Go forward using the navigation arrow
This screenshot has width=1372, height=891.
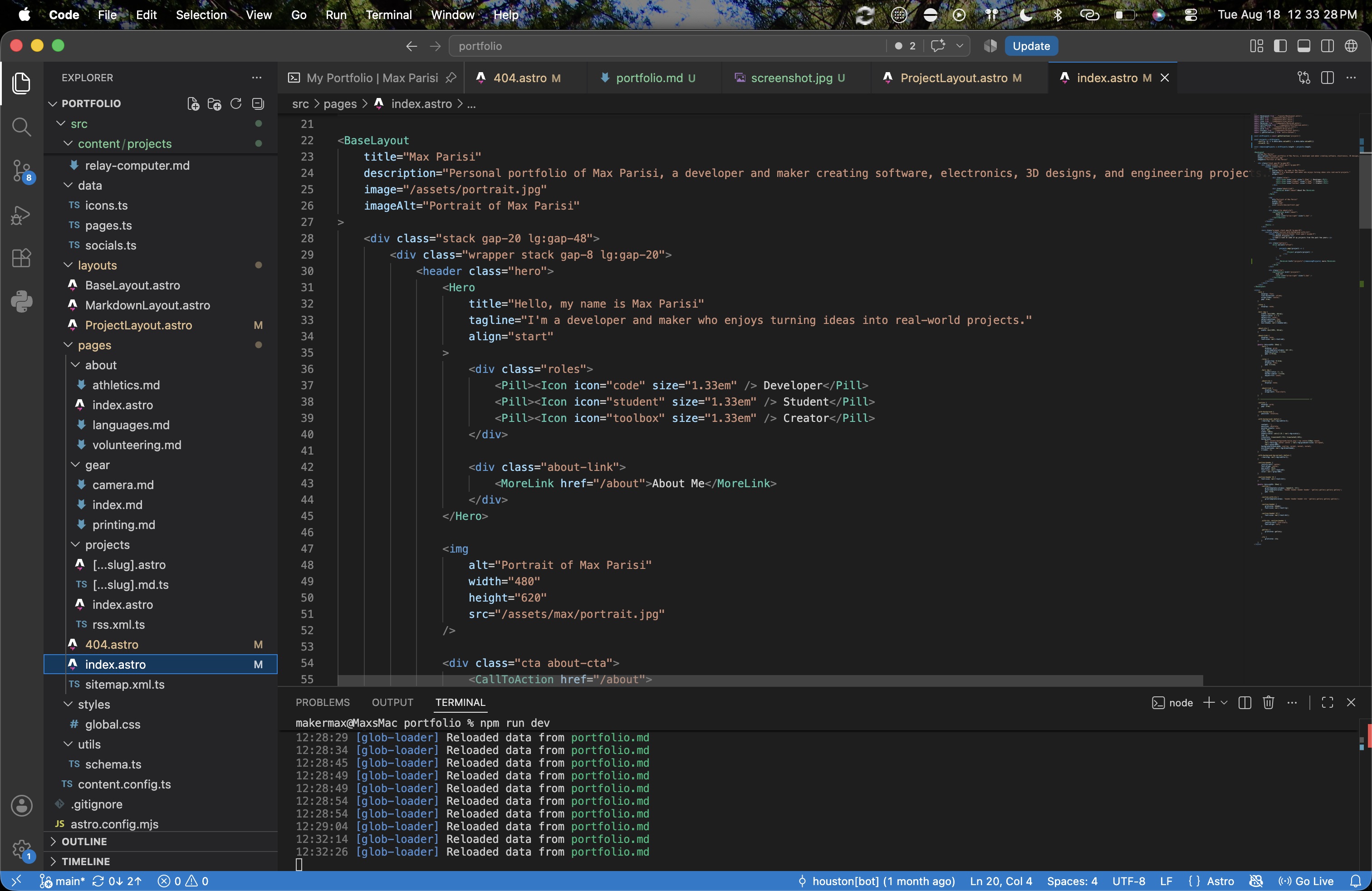(435, 46)
